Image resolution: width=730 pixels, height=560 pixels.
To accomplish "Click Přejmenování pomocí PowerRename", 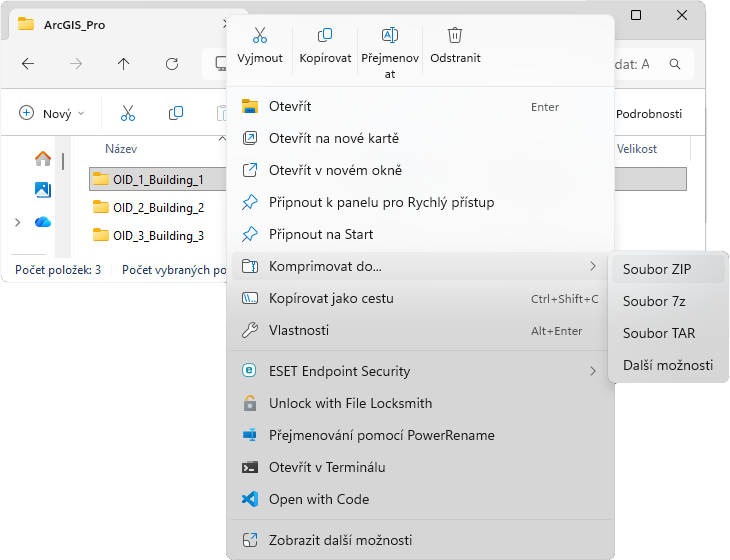I will click(x=420, y=435).
